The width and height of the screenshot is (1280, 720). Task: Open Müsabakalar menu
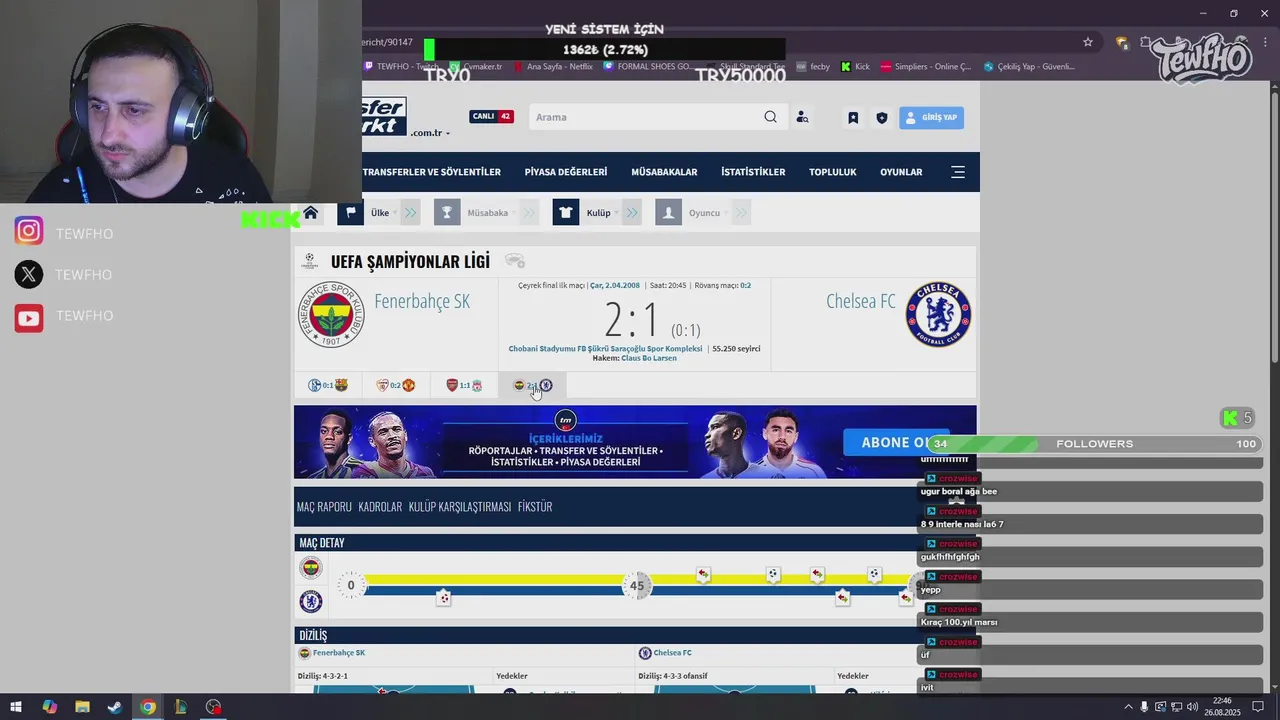(x=664, y=172)
